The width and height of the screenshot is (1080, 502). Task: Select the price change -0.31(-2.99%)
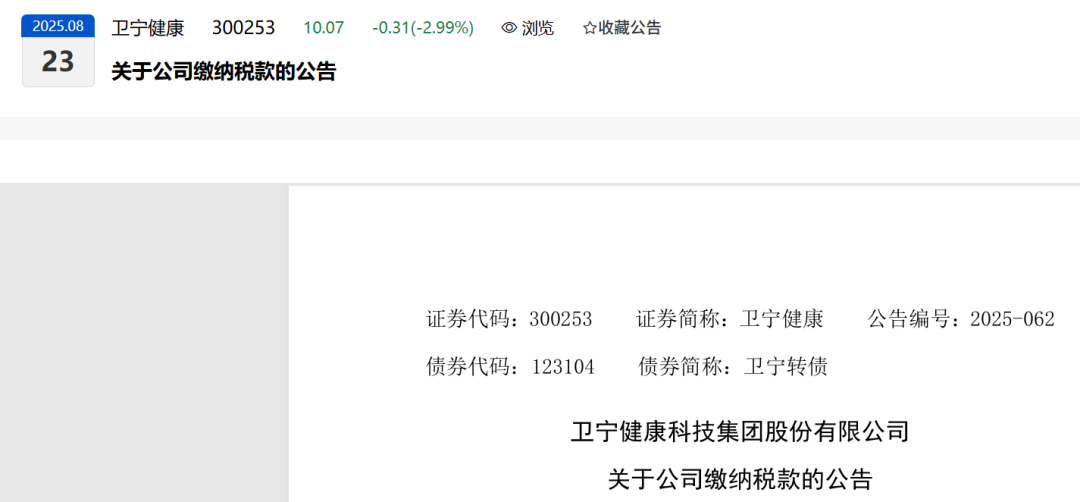(x=423, y=28)
